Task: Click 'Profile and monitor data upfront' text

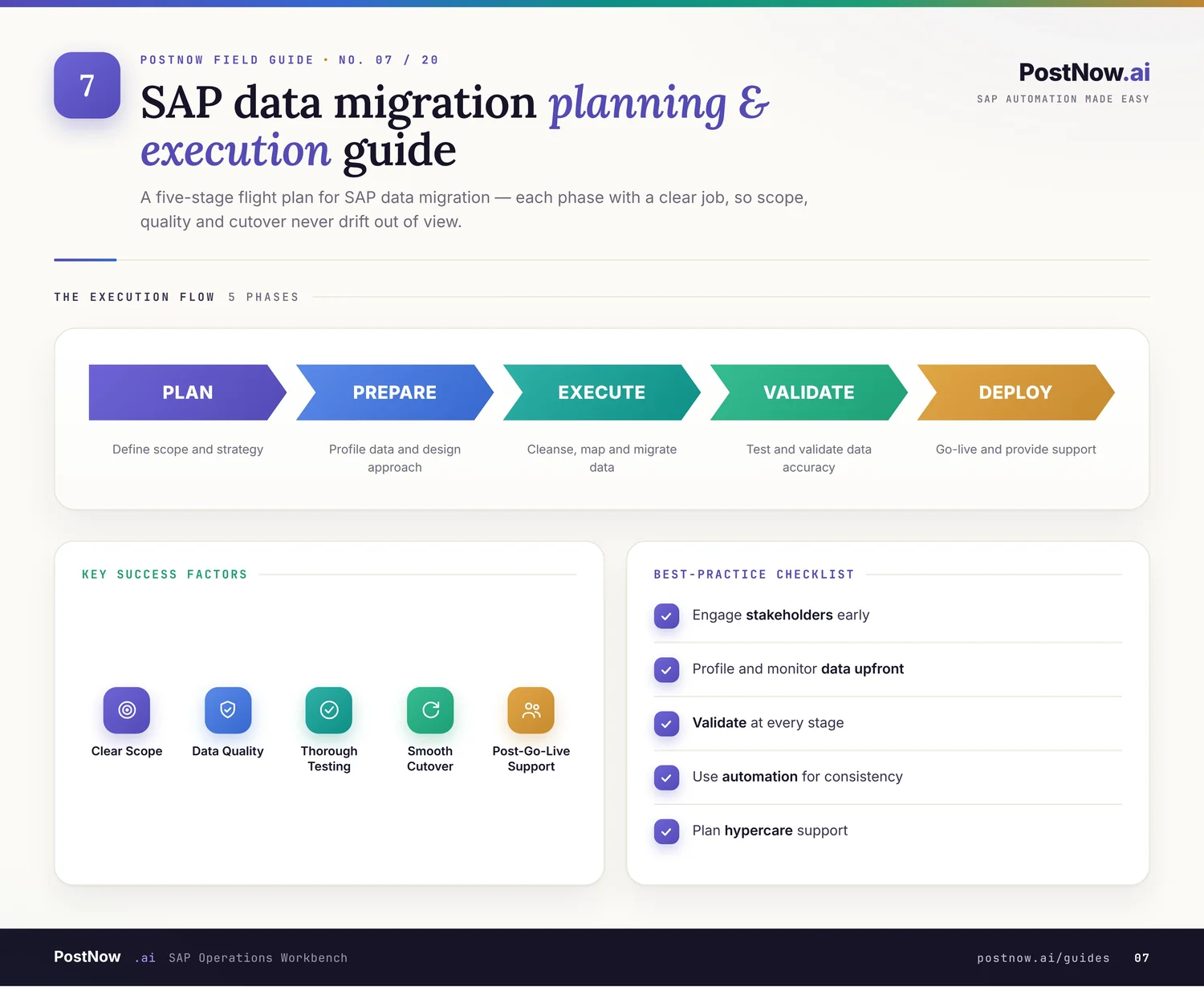Action: (x=798, y=668)
